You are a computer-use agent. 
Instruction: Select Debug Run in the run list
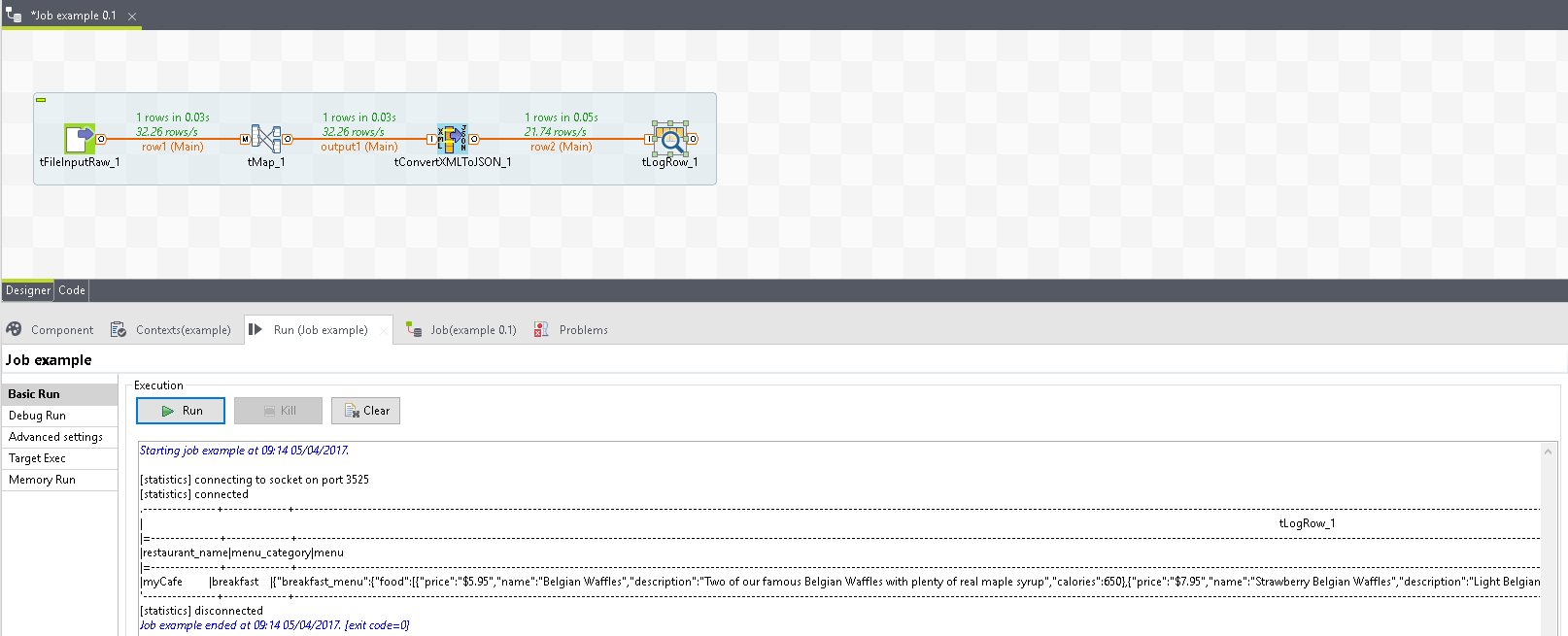pos(38,416)
